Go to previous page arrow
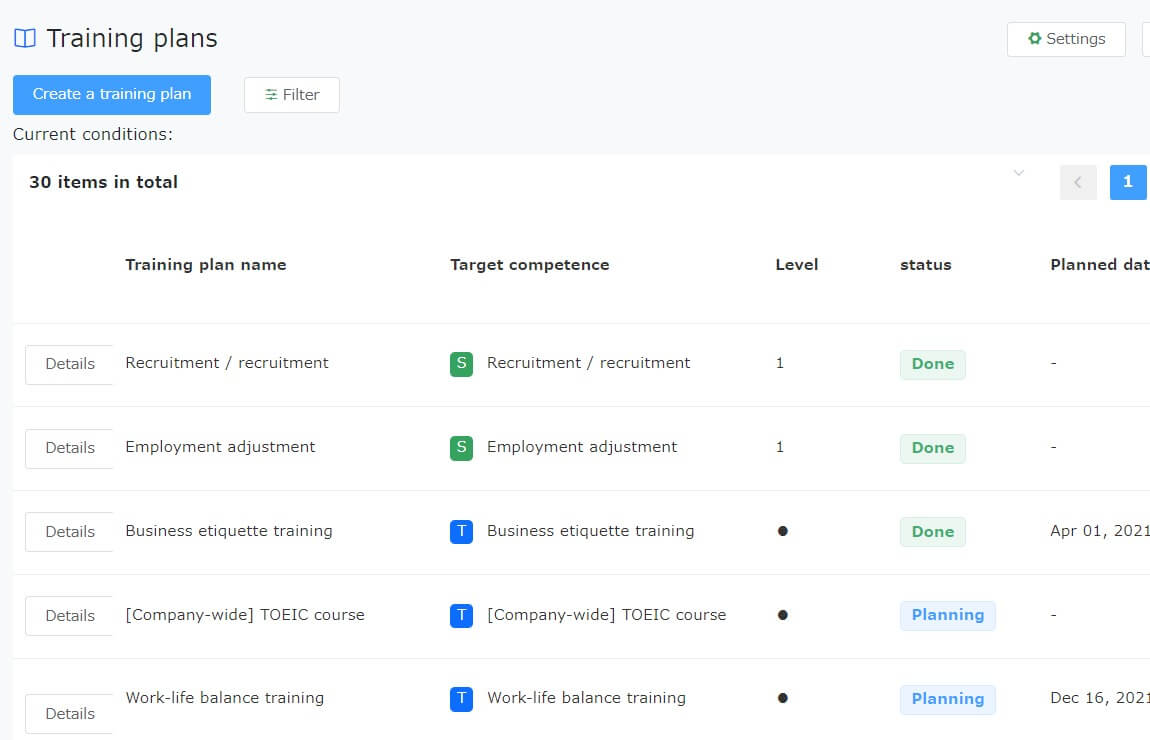The width and height of the screenshot is (1150, 740). coord(1078,182)
